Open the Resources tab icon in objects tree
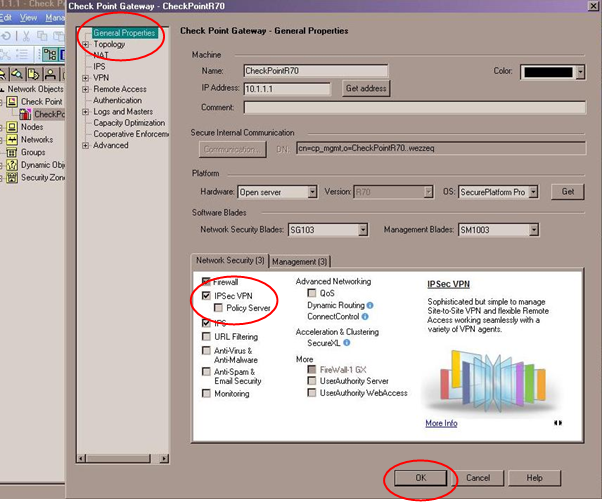The image size is (602, 502). [33, 74]
